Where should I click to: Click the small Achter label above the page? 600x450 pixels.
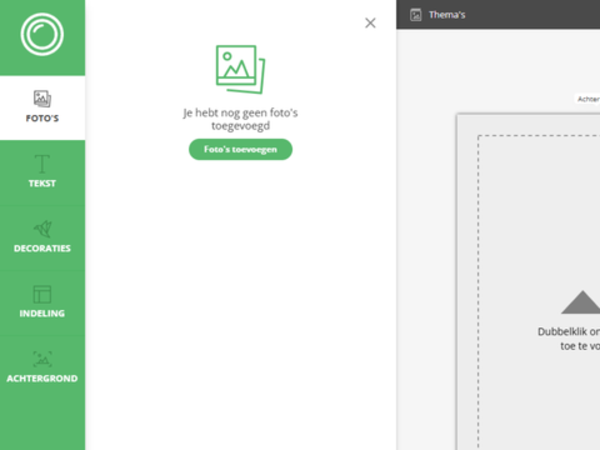(587, 99)
